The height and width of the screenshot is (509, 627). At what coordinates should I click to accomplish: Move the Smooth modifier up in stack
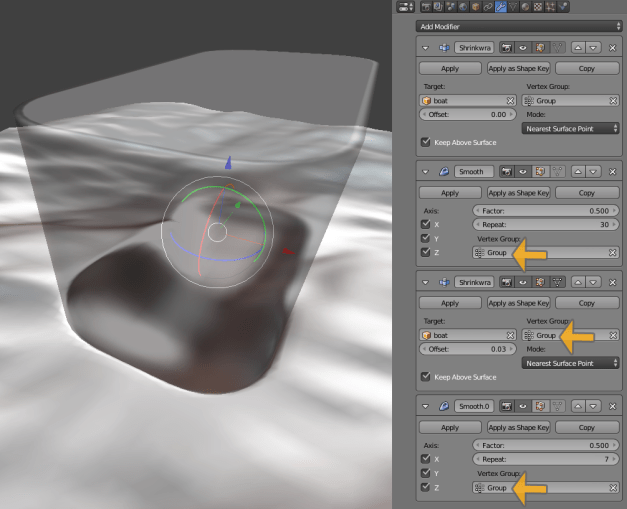[576, 172]
